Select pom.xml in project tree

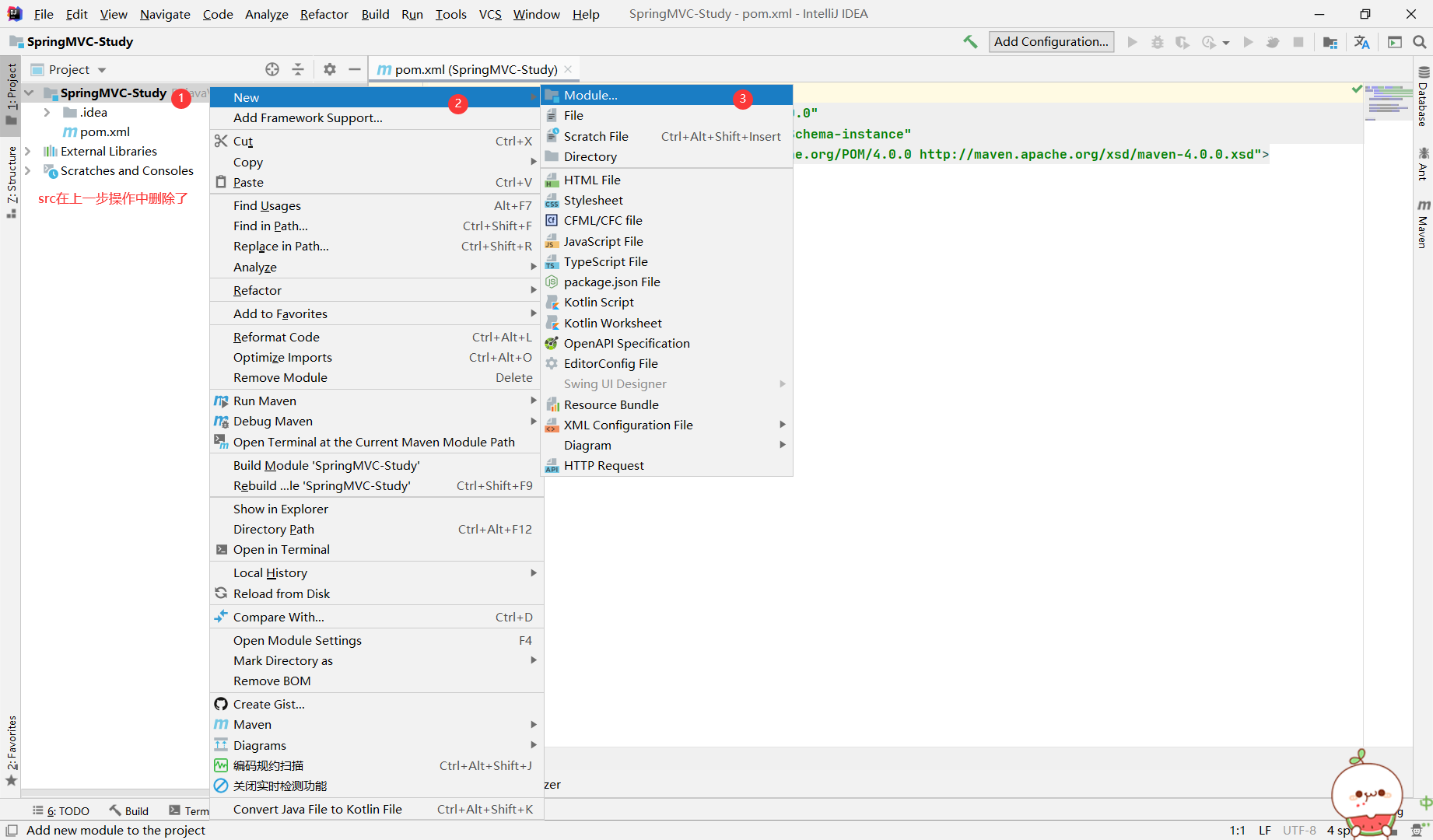(x=104, y=131)
